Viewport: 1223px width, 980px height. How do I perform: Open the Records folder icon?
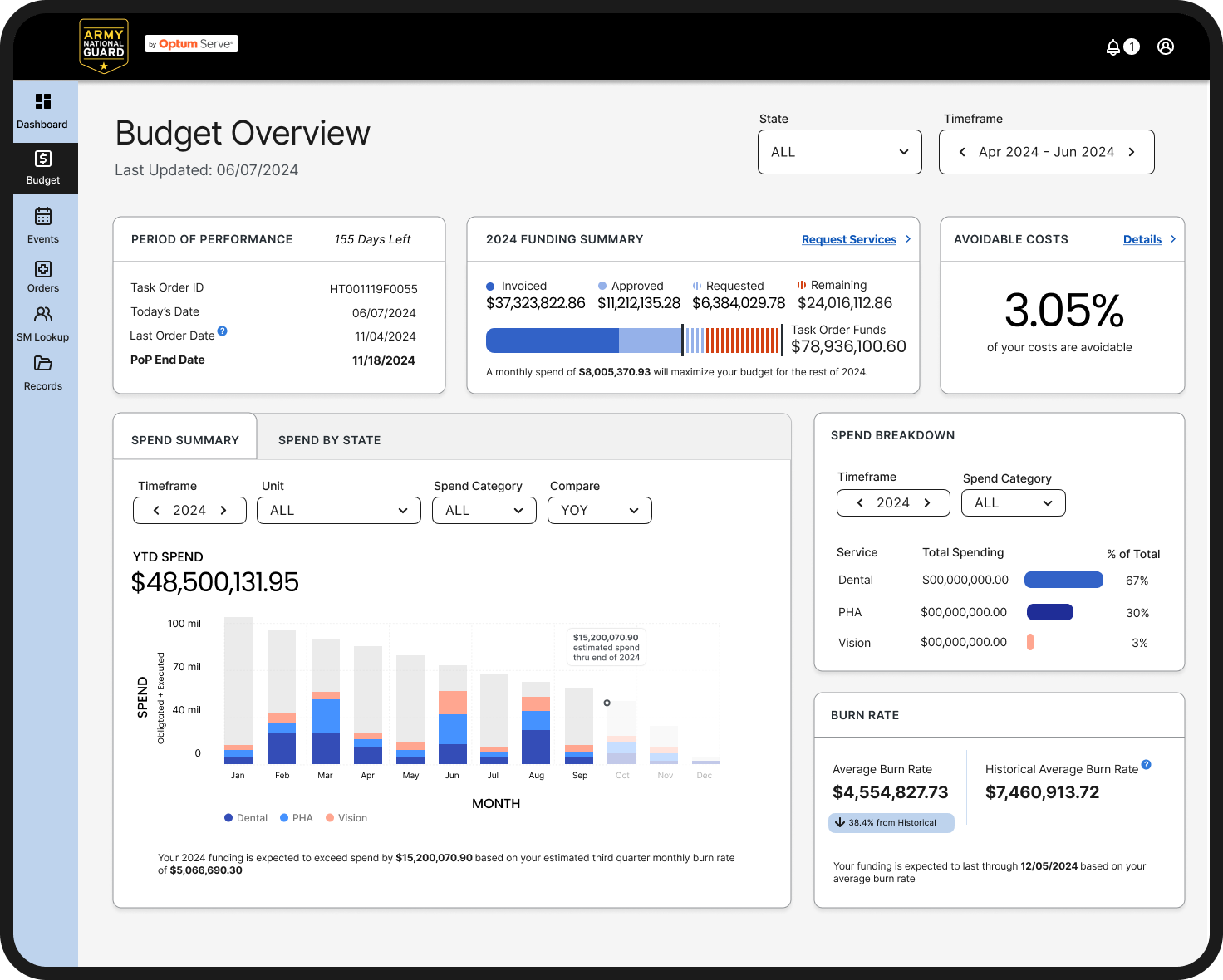coord(43,363)
